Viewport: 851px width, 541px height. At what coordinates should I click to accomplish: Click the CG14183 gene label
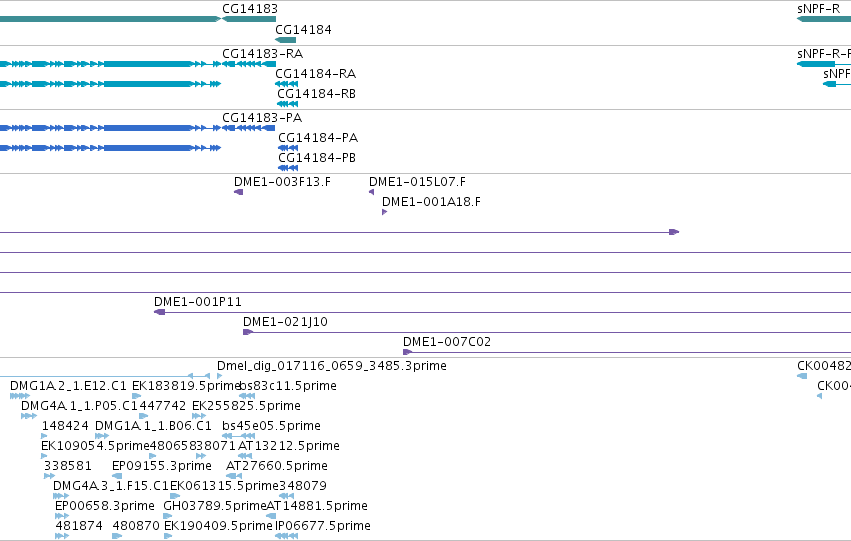pyautogui.click(x=250, y=9)
